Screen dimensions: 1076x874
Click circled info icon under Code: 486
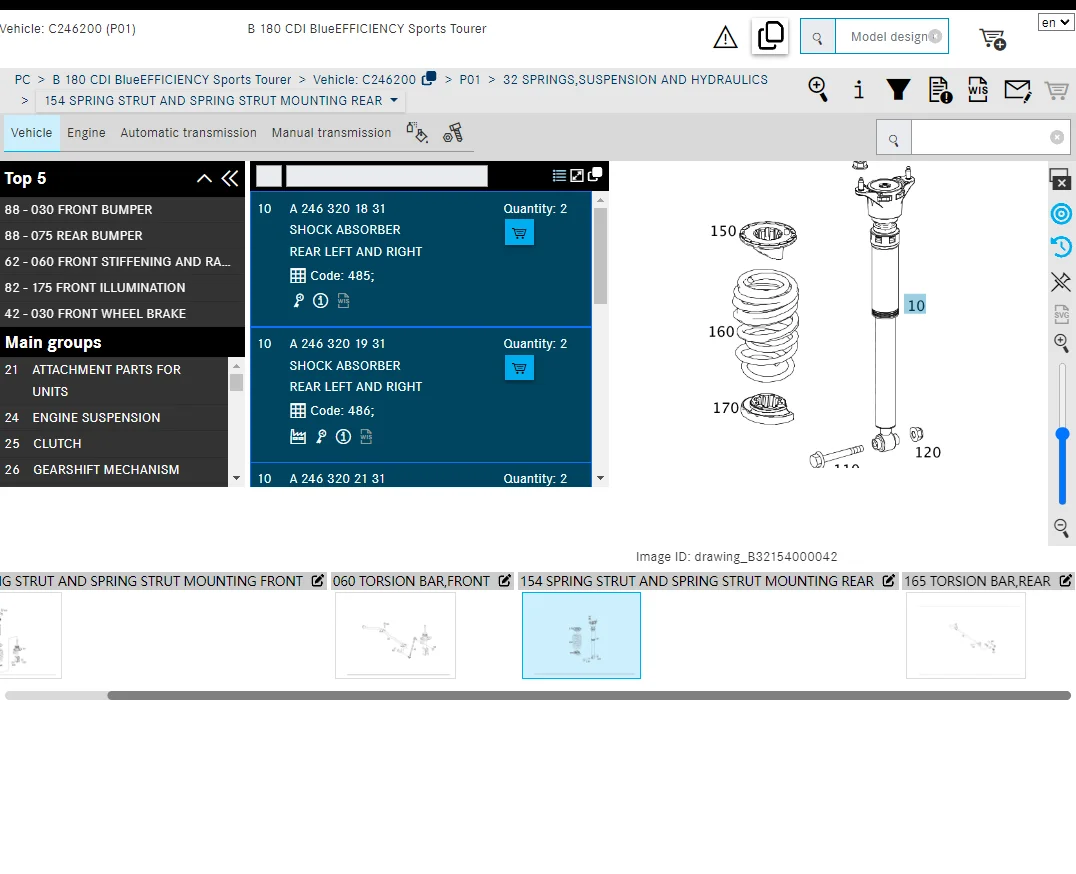[x=343, y=436]
